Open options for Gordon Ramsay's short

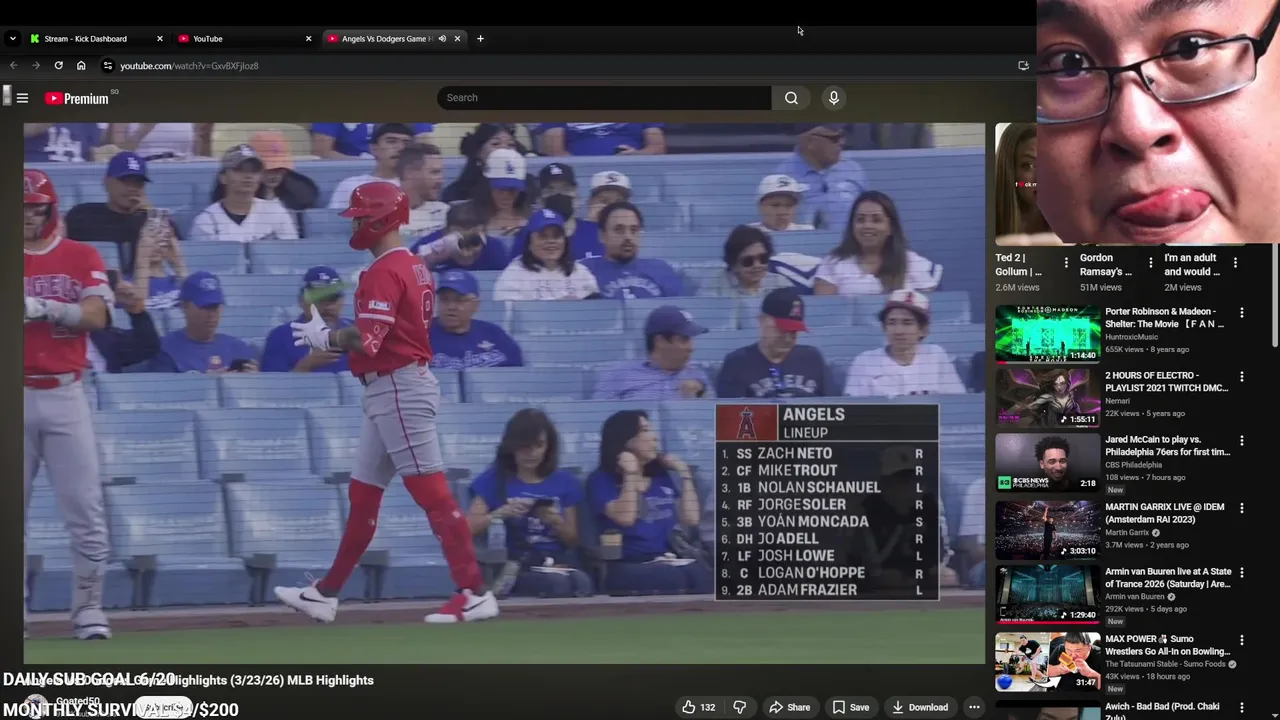click(x=1150, y=263)
